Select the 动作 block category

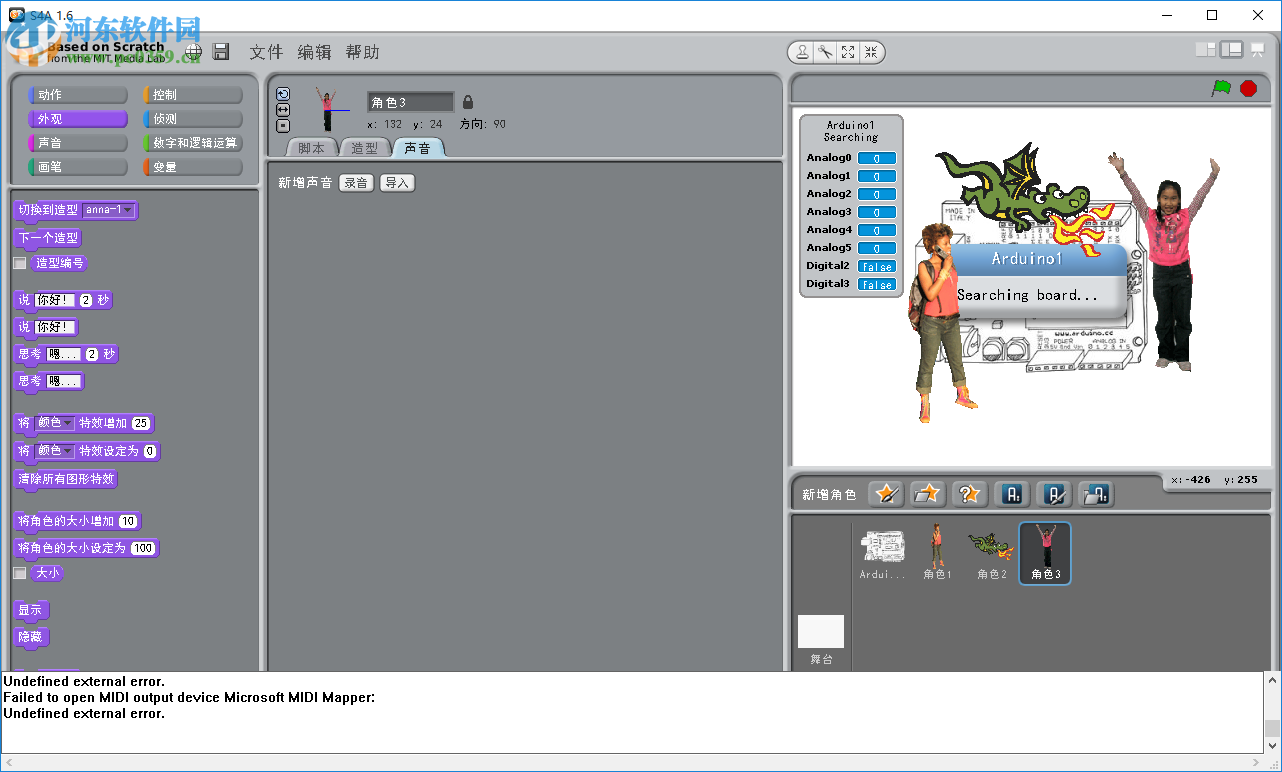point(78,95)
